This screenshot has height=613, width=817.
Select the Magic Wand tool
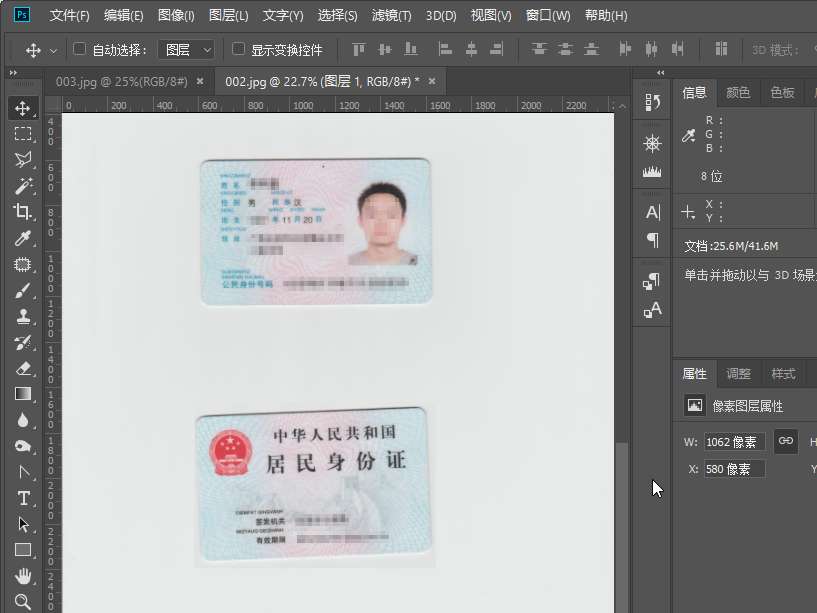click(x=22, y=186)
